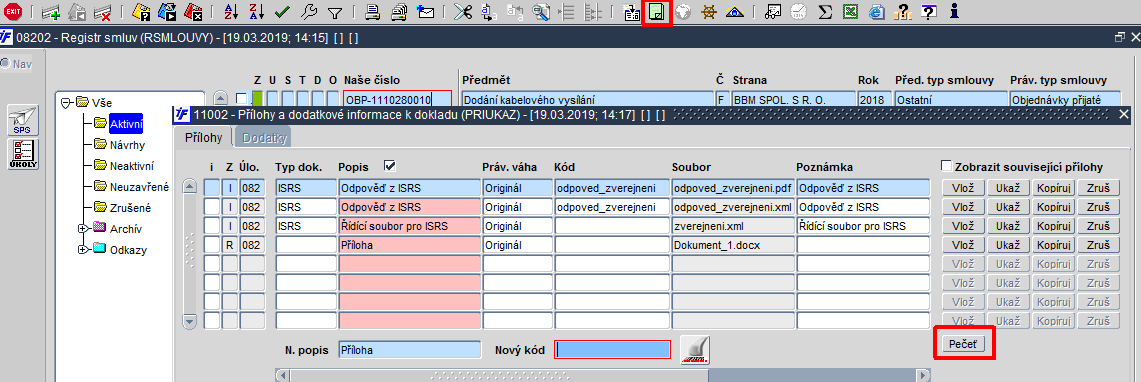Click the stamp signature icon beside Nový kód
Viewport: 1141px width, 382px height.
pyautogui.click(x=695, y=350)
